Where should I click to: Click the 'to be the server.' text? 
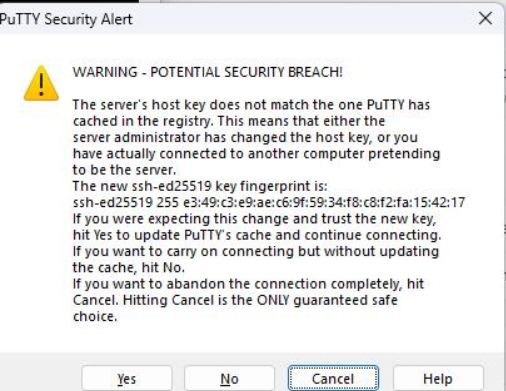tap(124, 170)
